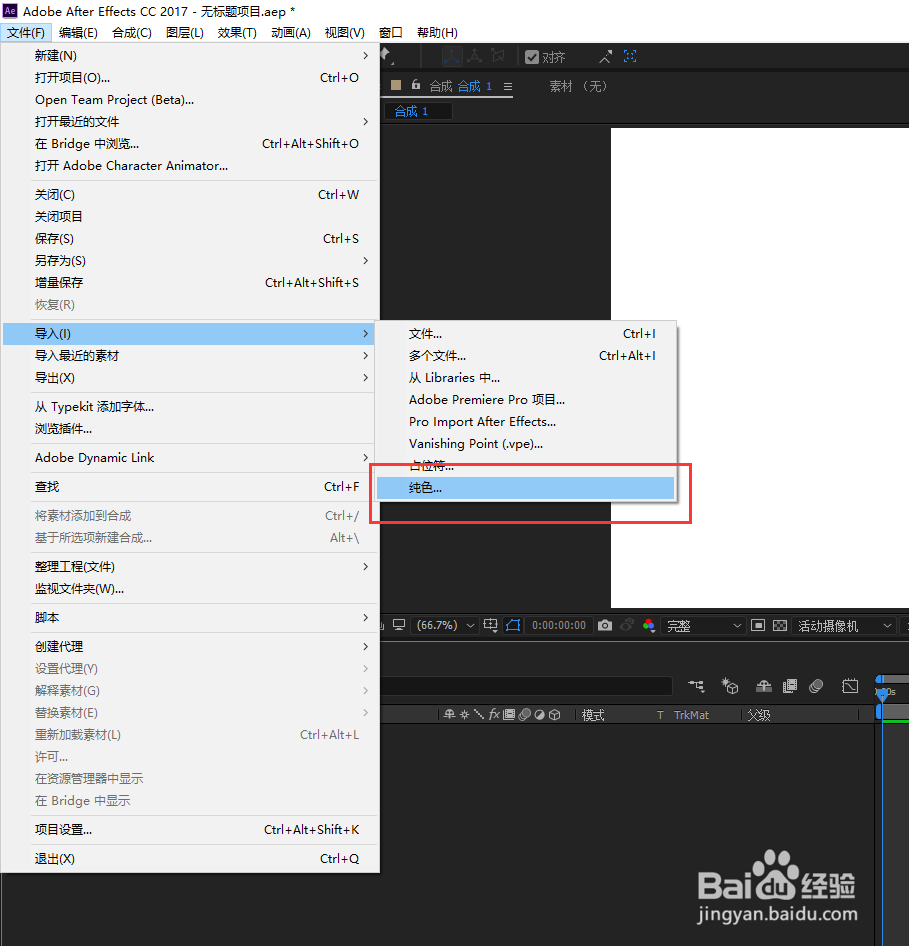Take snapshot with the camera icon
The height and width of the screenshot is (946, 909).
click(604, 626)
